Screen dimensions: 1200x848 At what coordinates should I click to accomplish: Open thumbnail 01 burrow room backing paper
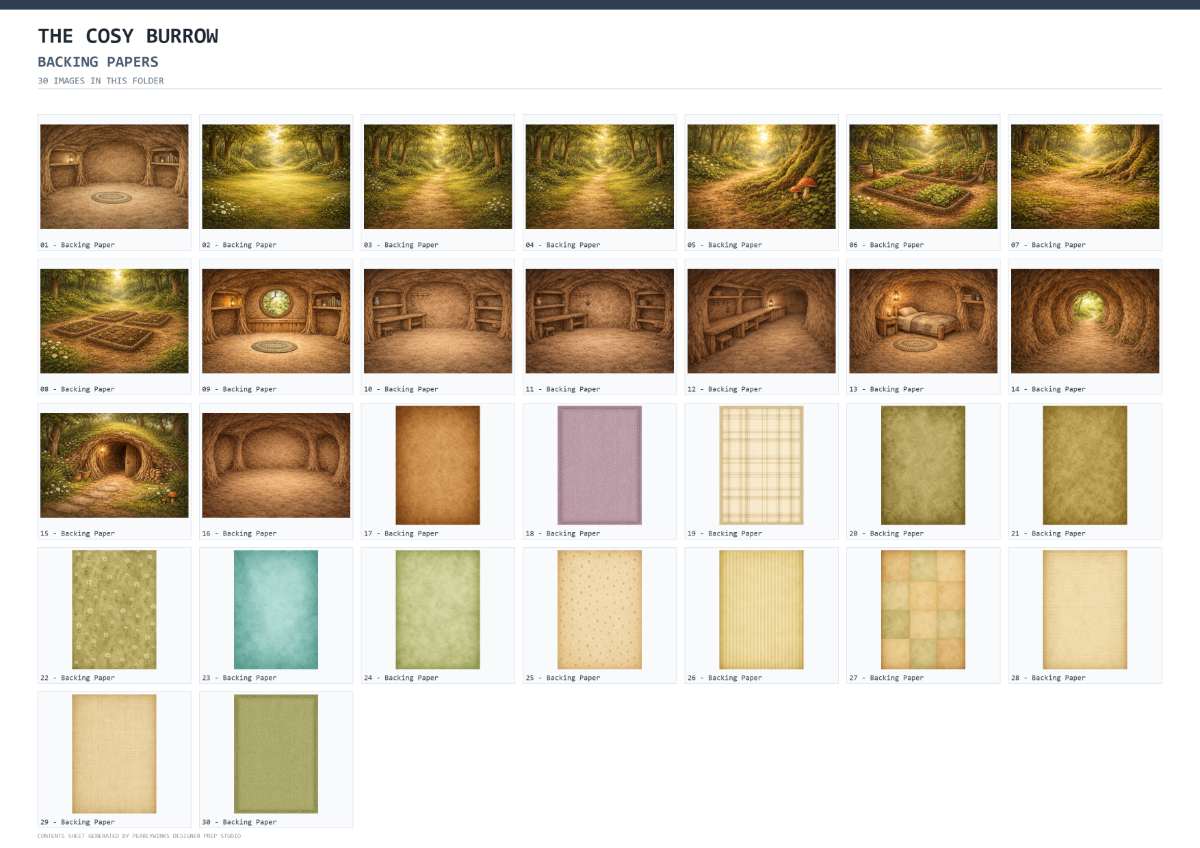pyautogui.click(x=114, y=176)
